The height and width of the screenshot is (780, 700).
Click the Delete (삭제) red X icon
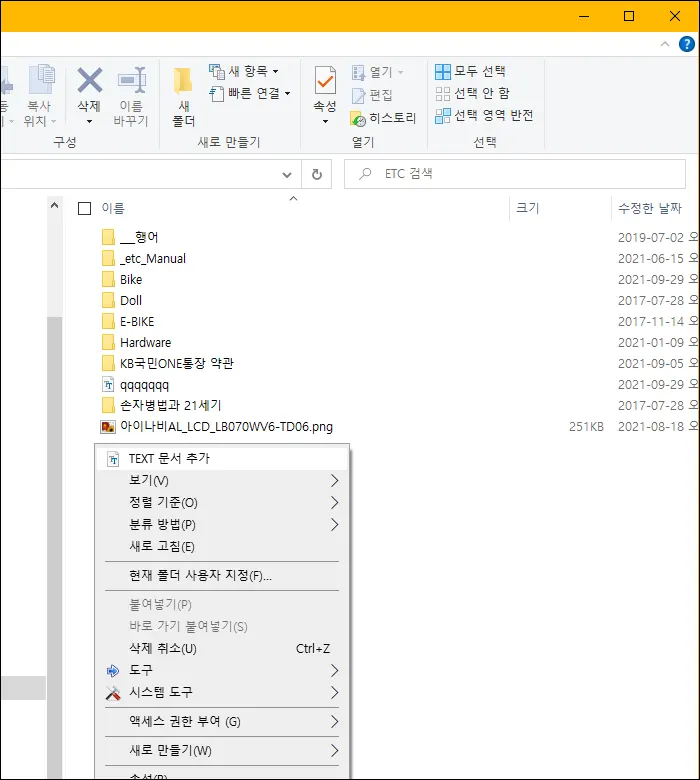pyautogui.click(x=90, y=81)
